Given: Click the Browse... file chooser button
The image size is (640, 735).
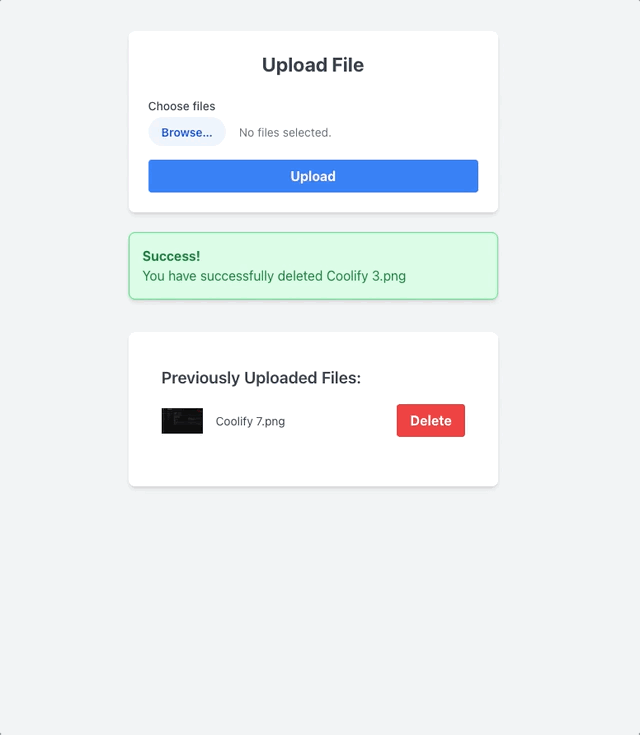Looking at the screenshot, I should point(187,132).
